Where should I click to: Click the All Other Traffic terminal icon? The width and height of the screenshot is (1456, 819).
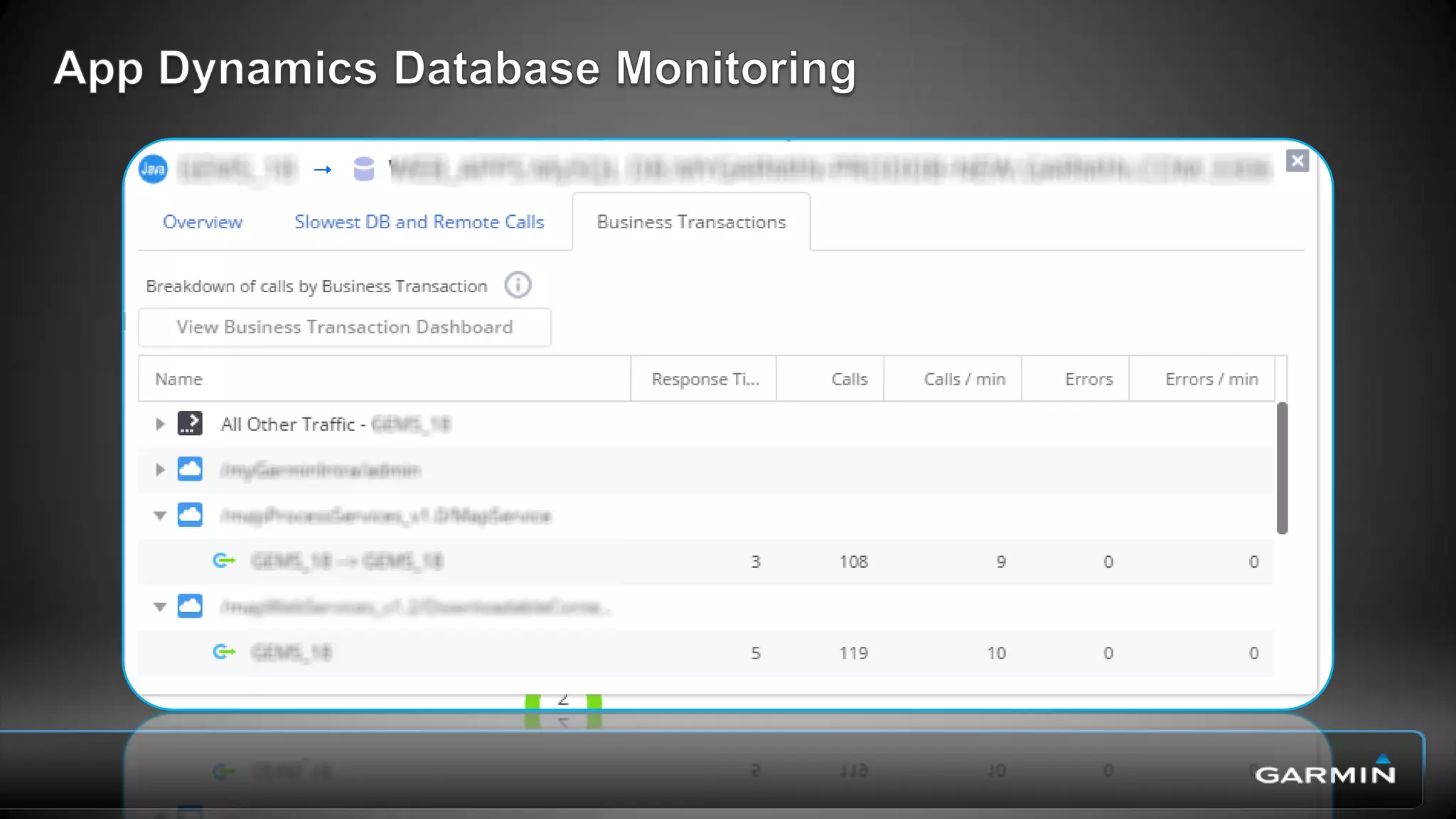[x=190, y=424]
